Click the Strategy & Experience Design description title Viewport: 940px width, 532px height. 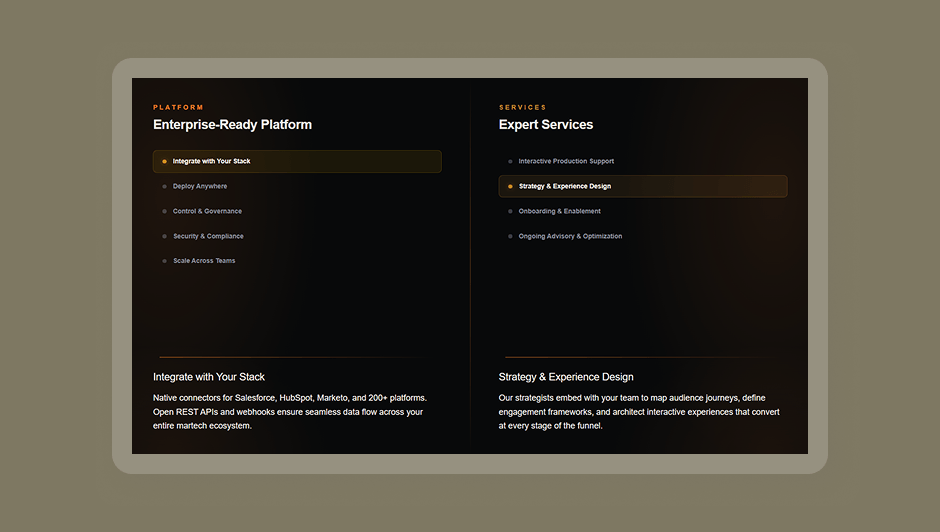tap(566, 377)
